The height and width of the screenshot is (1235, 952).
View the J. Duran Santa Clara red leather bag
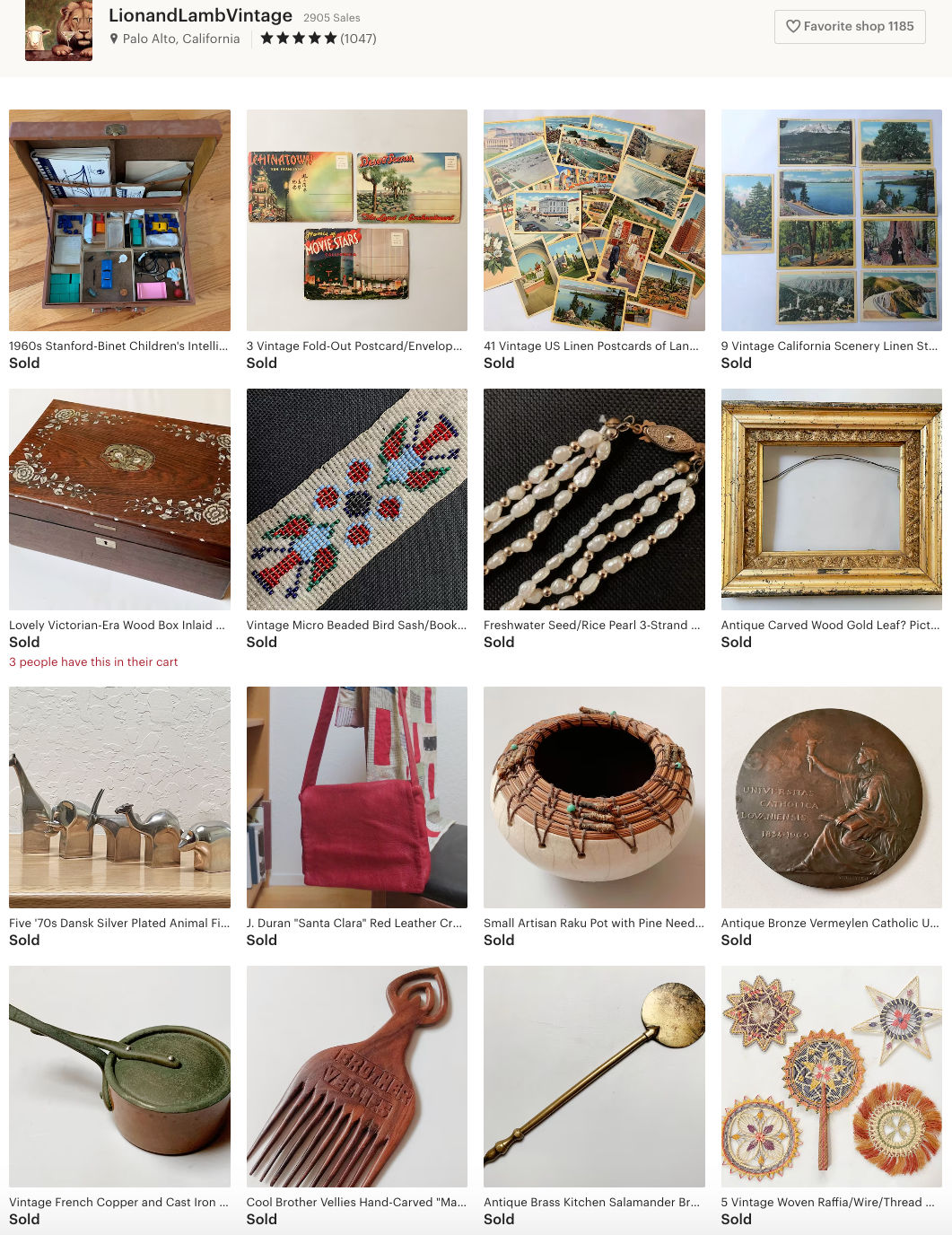357,797
